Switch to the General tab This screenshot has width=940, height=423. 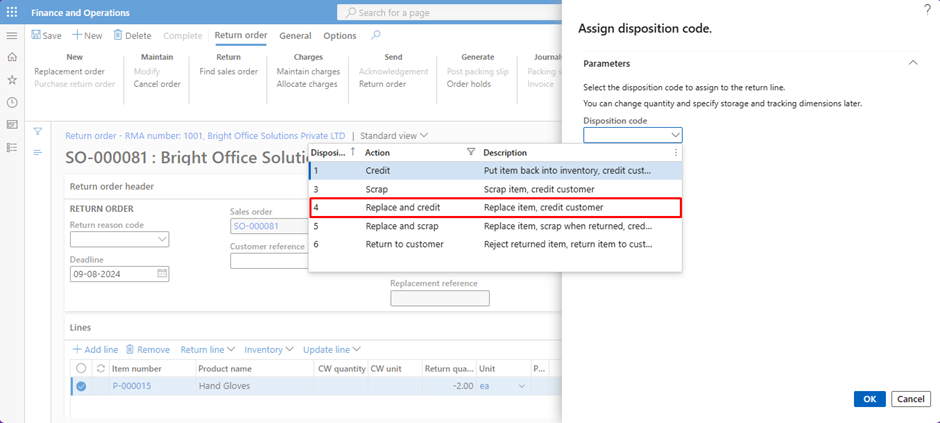[x=295, y=35]
